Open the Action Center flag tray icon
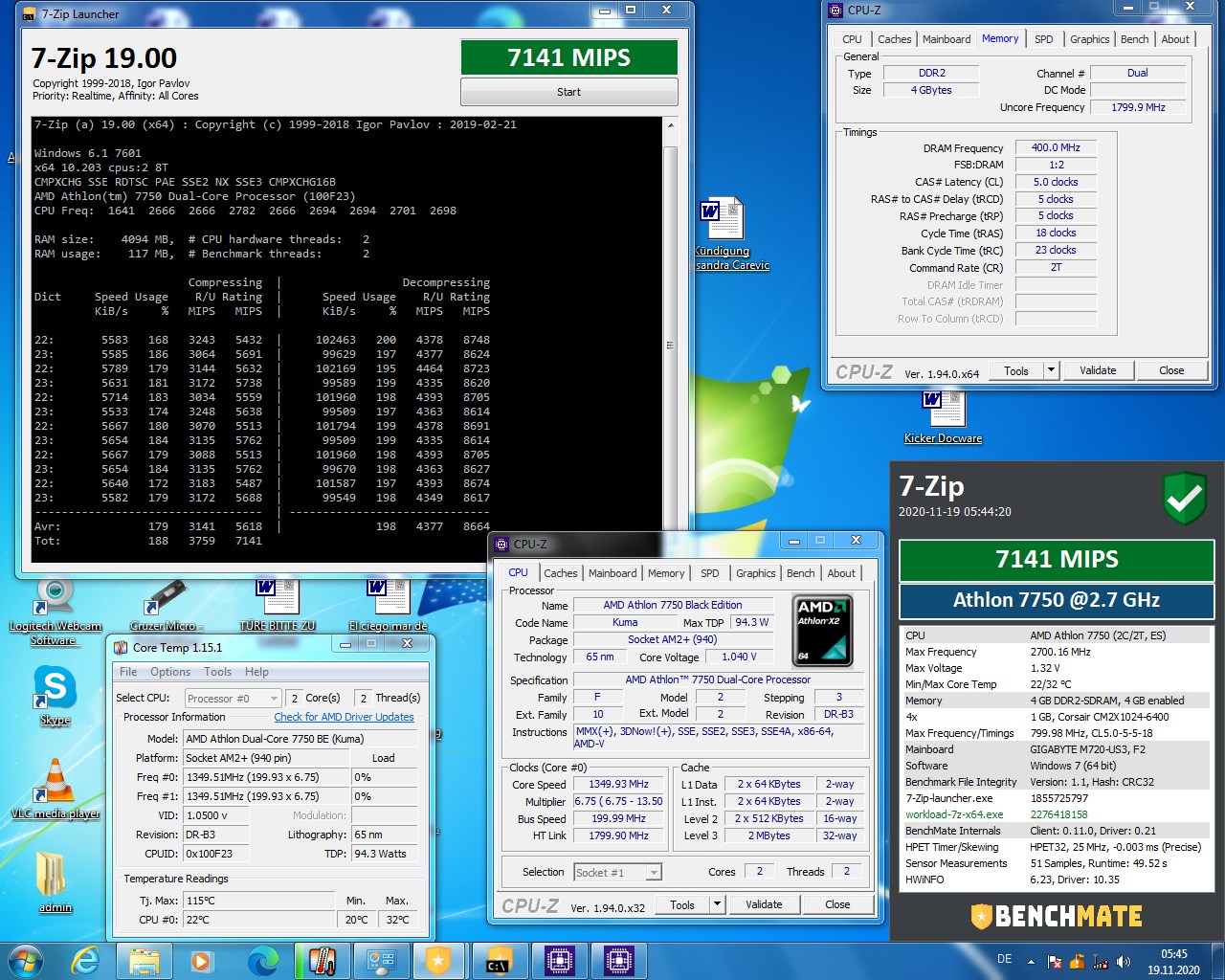 coord(1055,962)
